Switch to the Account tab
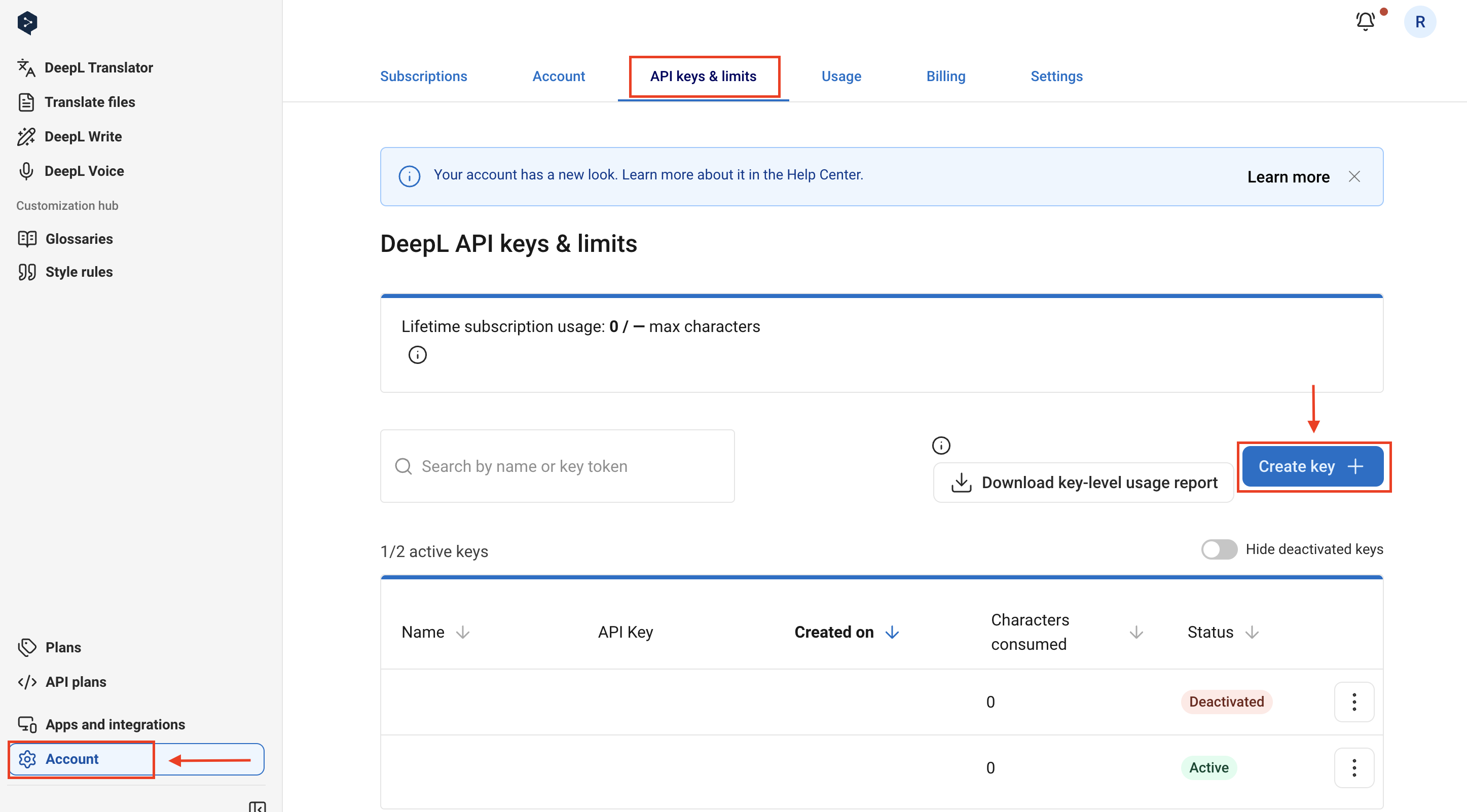The height and width of the screenshot is (812, 1467). pyautogui.click(x=558, y=77)
